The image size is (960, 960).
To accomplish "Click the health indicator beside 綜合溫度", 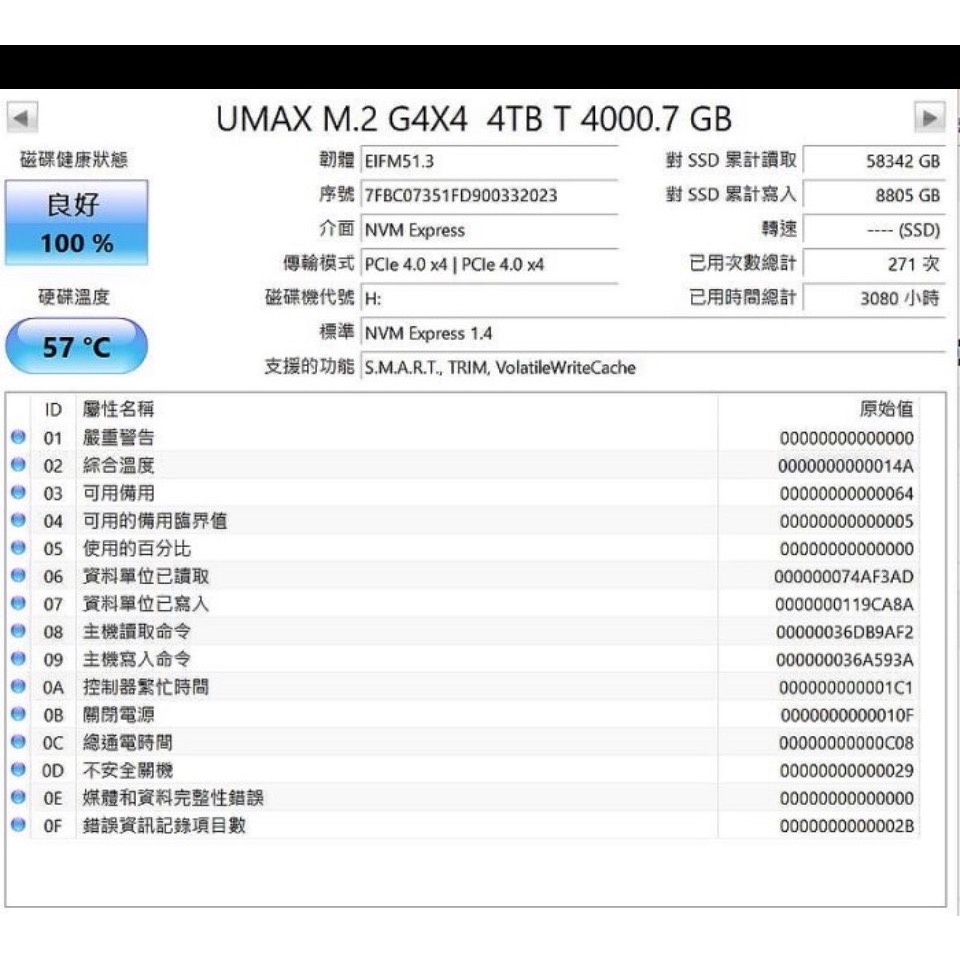I will click(x=17, y=465).
